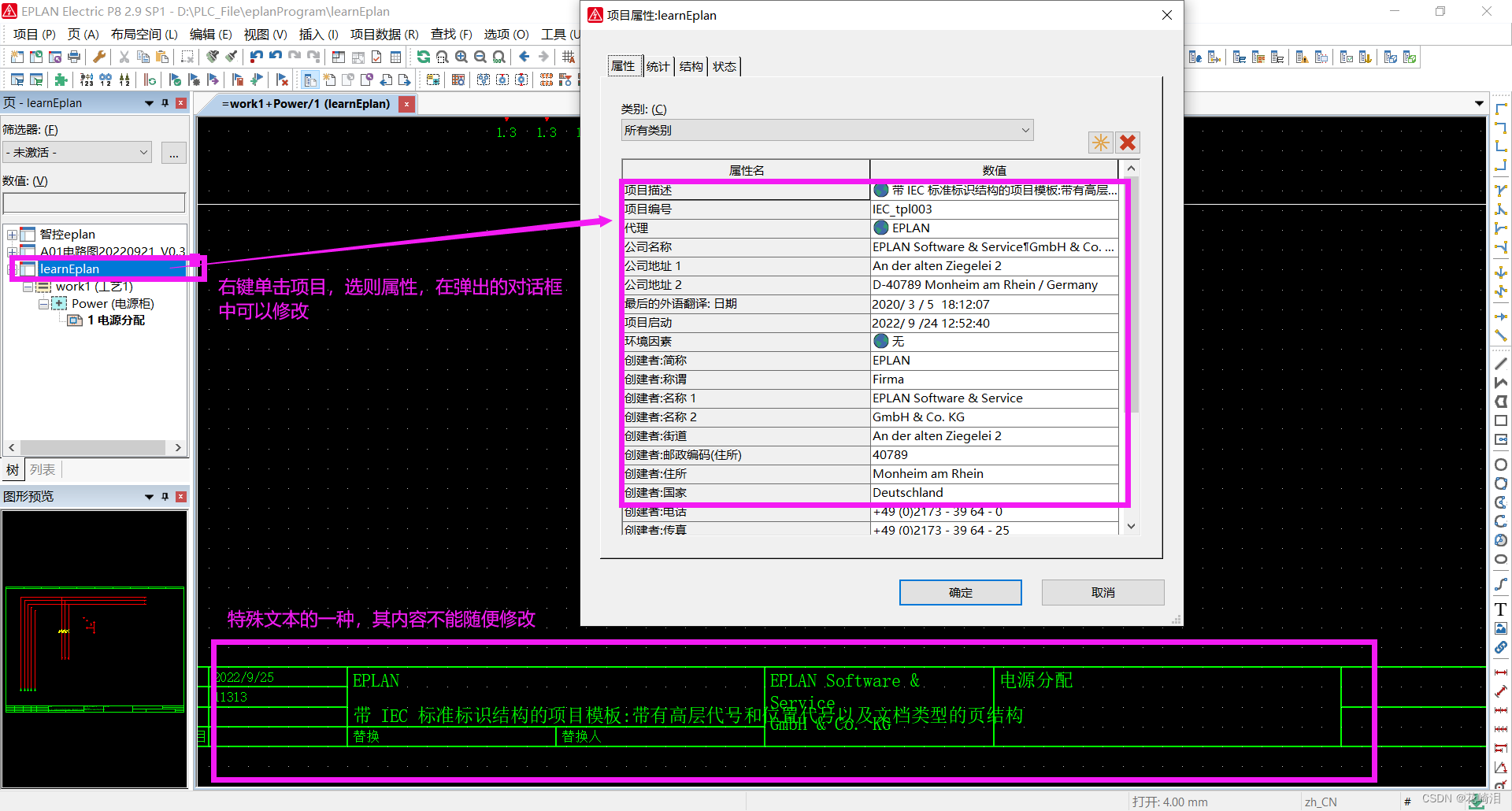This screenshot has width=1512, height=811.
Task: Open the 项目(P) menu
Action: pos(35,34)
